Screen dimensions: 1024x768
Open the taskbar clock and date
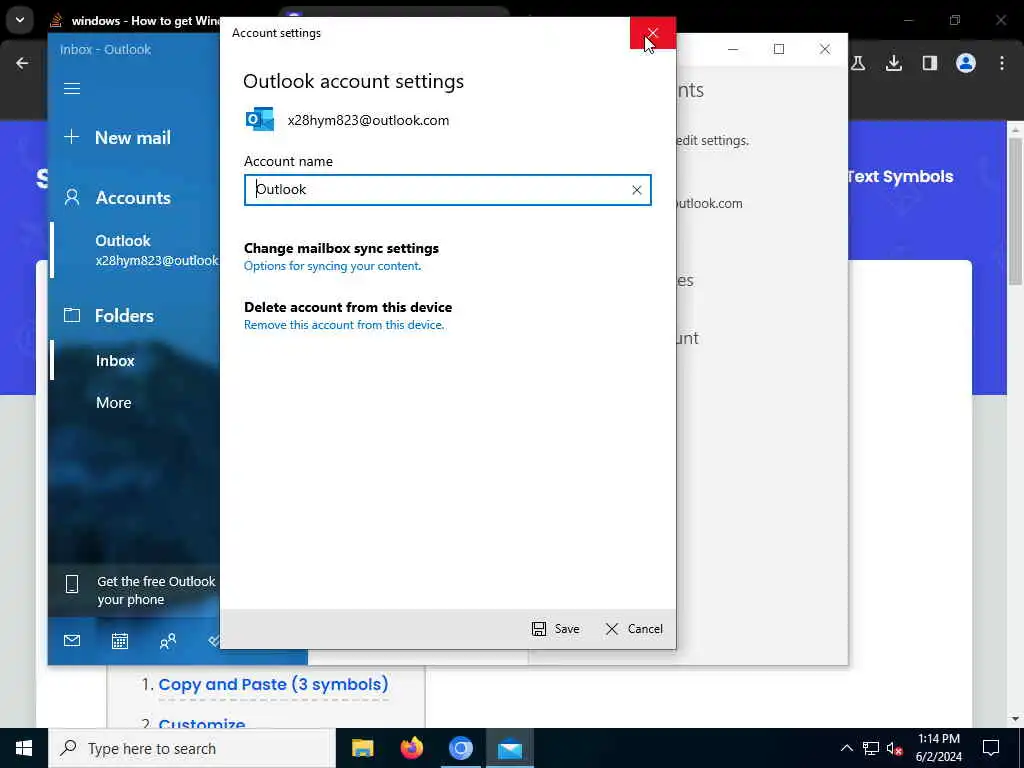(938, 748)
